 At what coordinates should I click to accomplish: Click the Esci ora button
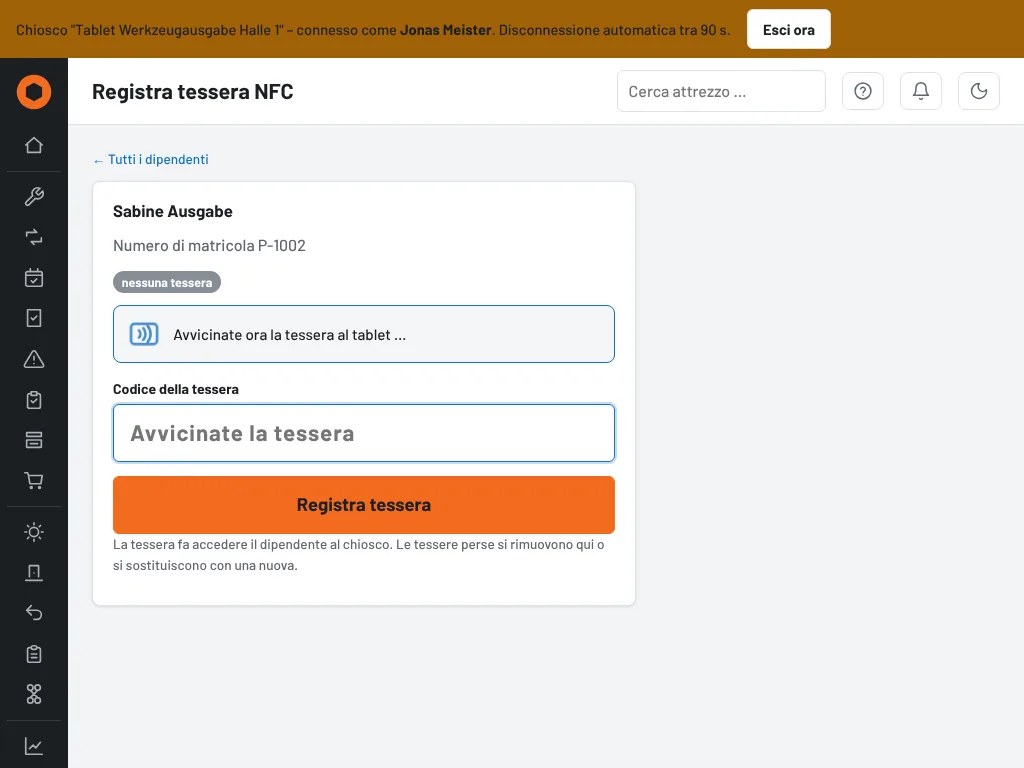[788, 29]
